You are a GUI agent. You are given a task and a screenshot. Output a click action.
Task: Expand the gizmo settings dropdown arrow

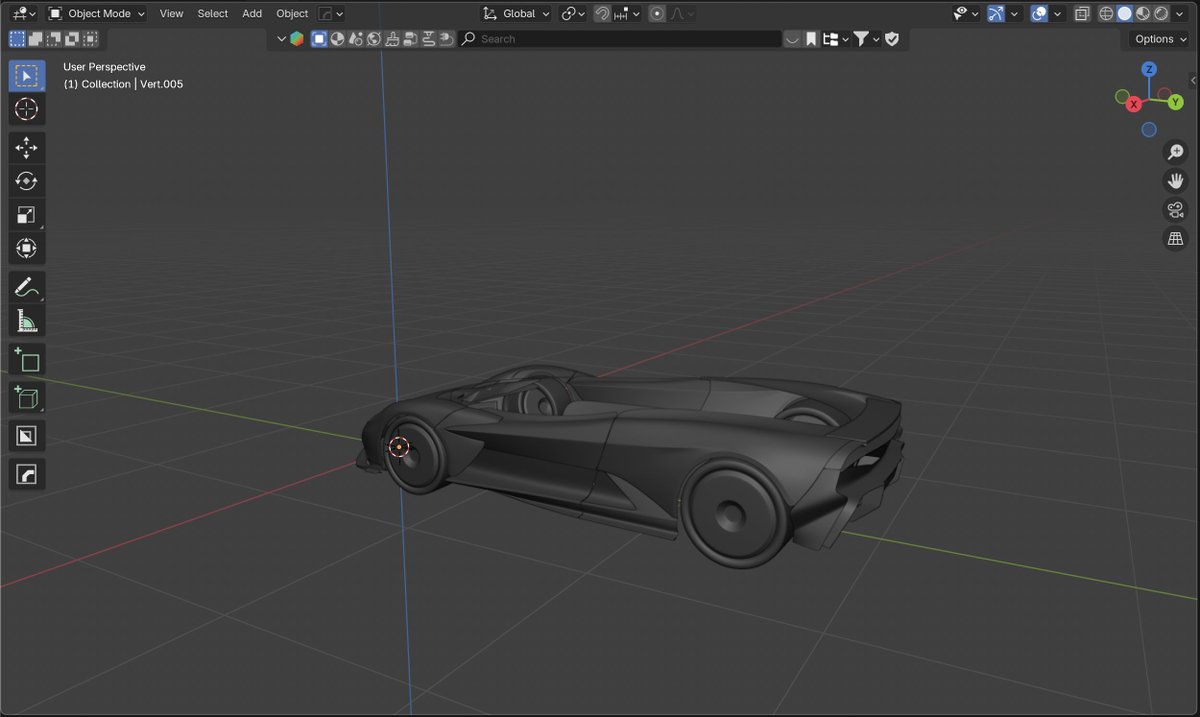click(x=1014, y=14)
